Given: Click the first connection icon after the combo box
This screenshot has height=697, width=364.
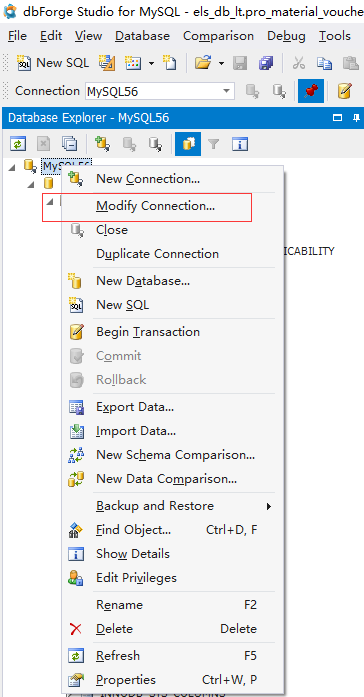Looking at the screenshot, I should 252,91.
